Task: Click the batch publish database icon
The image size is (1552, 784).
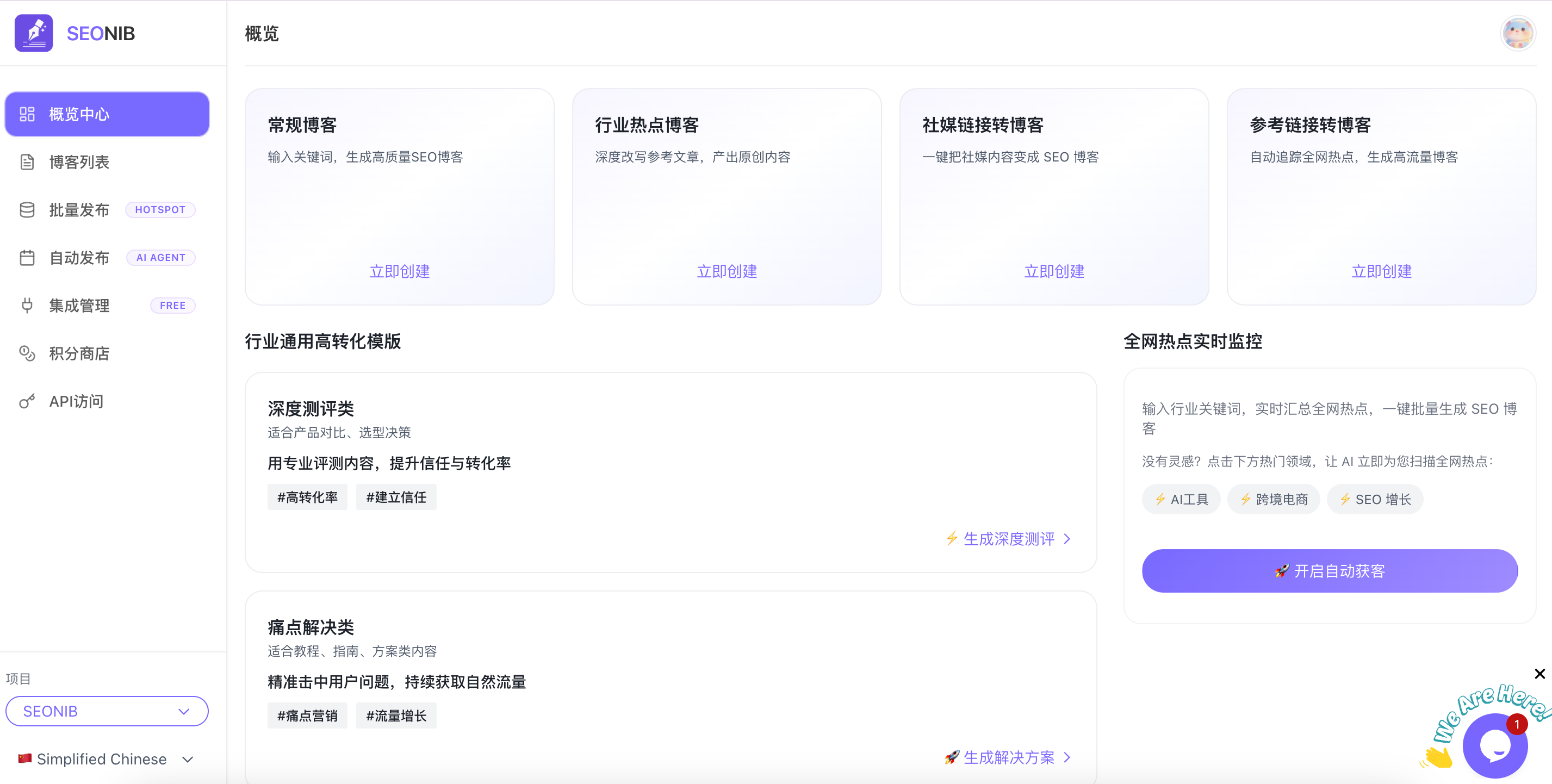Action: 27,209
